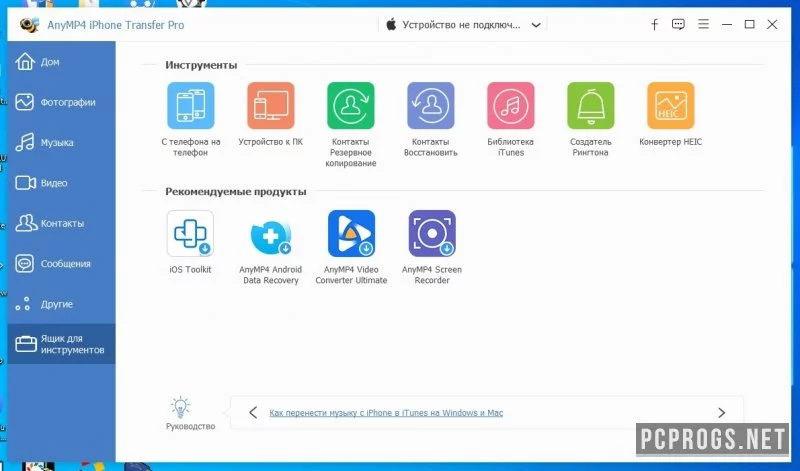Image resolution: width=800 pixels, height=471 pixels.
Task: Open the Конвертер HEIC tool
Action: pos(671,106)
